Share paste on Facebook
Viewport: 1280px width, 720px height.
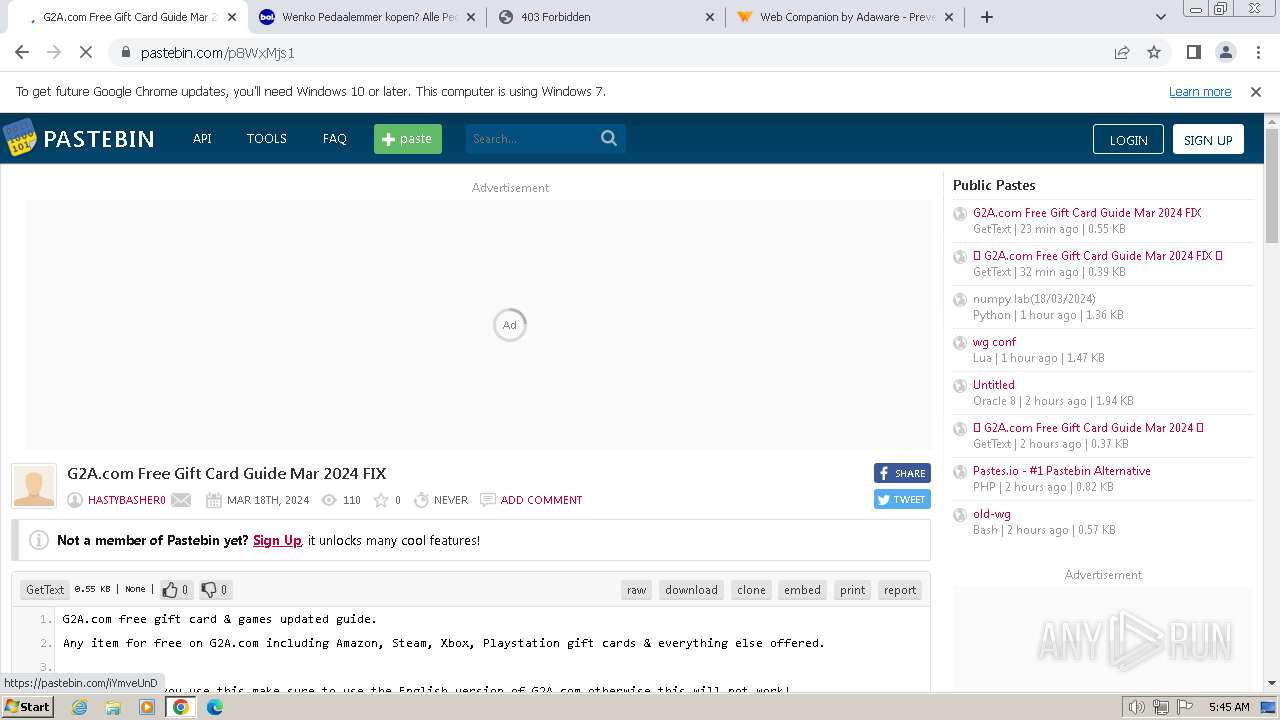pos(902,473)
